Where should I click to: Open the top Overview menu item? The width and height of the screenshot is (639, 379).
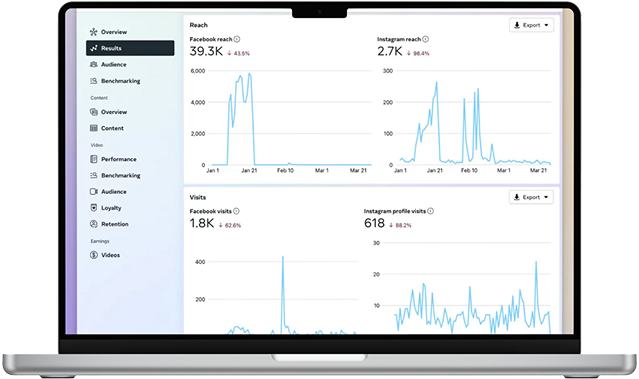tap(130, 32)
